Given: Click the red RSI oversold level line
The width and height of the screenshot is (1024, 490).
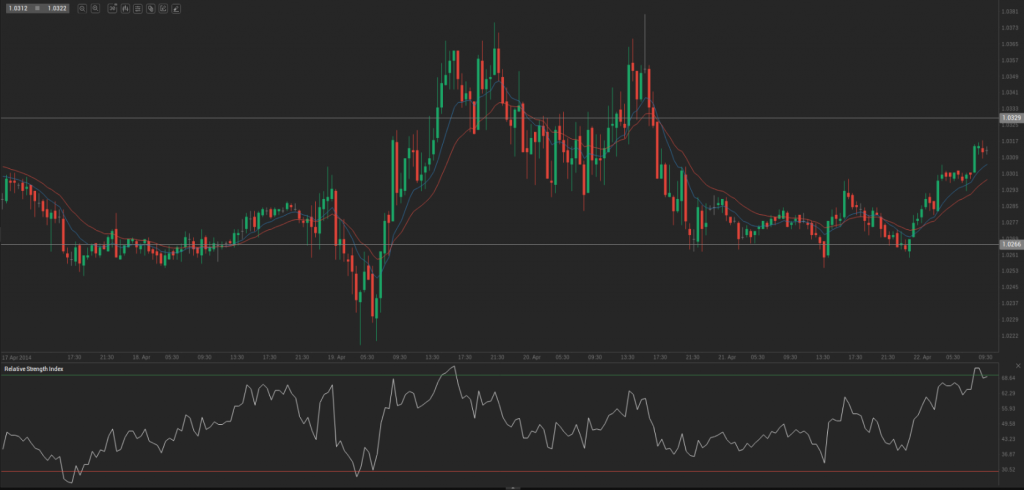Looking at the screenshot, I should 500,471.
